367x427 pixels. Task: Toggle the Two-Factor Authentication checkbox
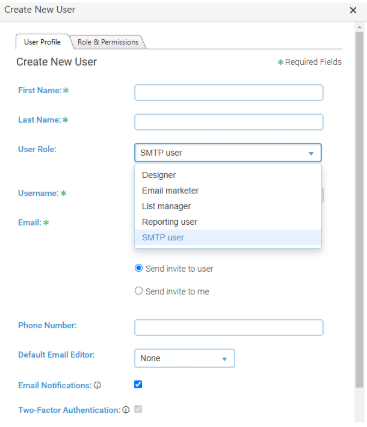pos(138,409)
